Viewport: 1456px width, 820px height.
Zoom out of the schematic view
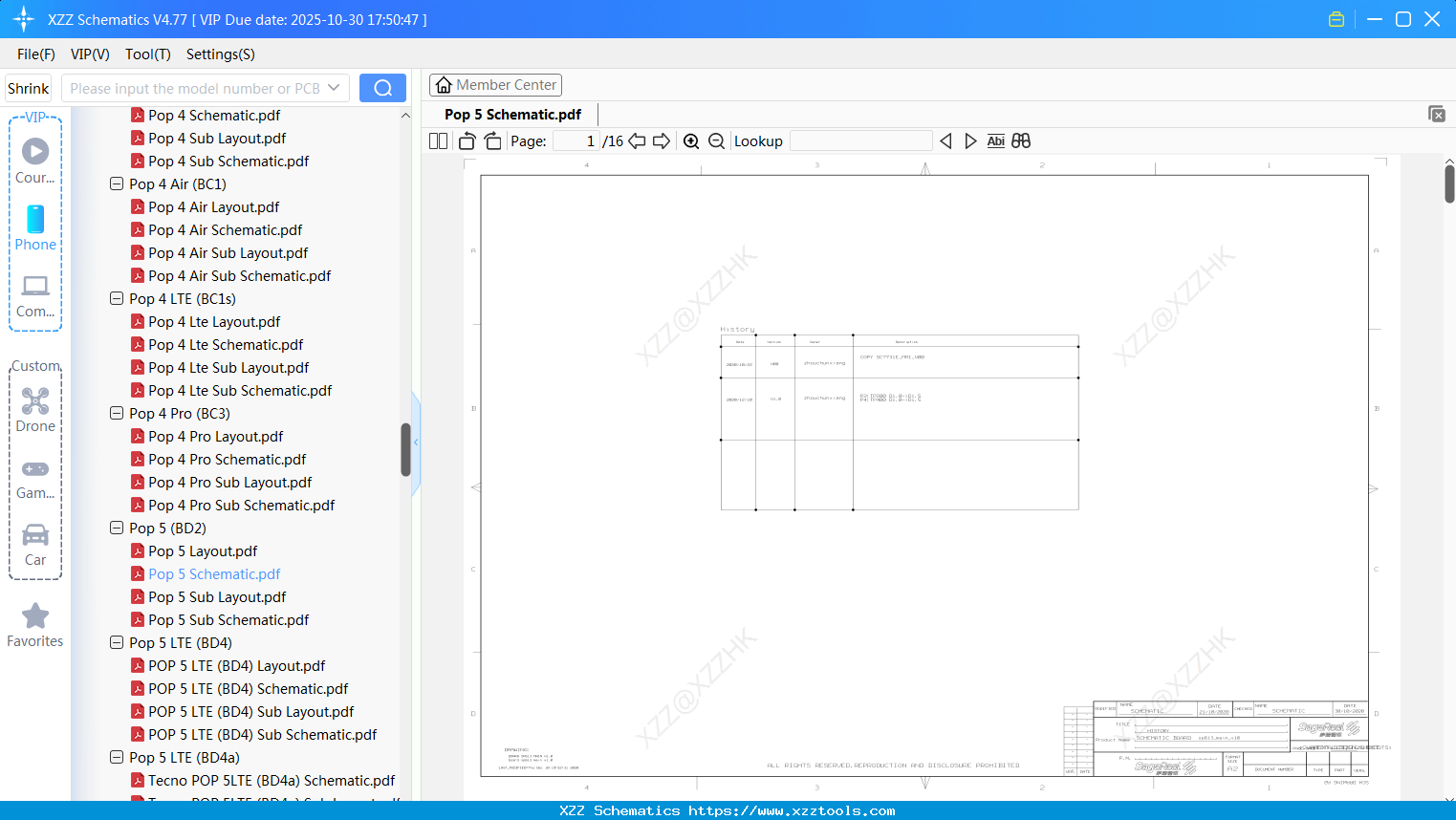click(x=716, y=140)
